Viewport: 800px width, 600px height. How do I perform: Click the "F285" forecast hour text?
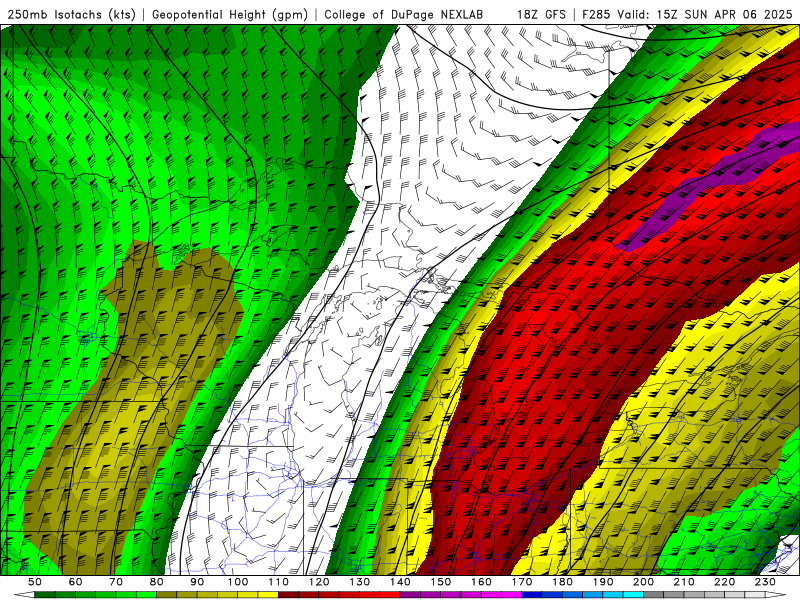click(x=596, y=14)
